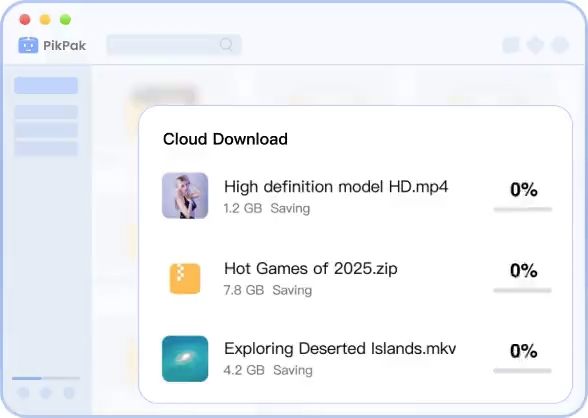
Task: Select Hot Games of 2025.zip file name
Action: click(x=311, y=268)
